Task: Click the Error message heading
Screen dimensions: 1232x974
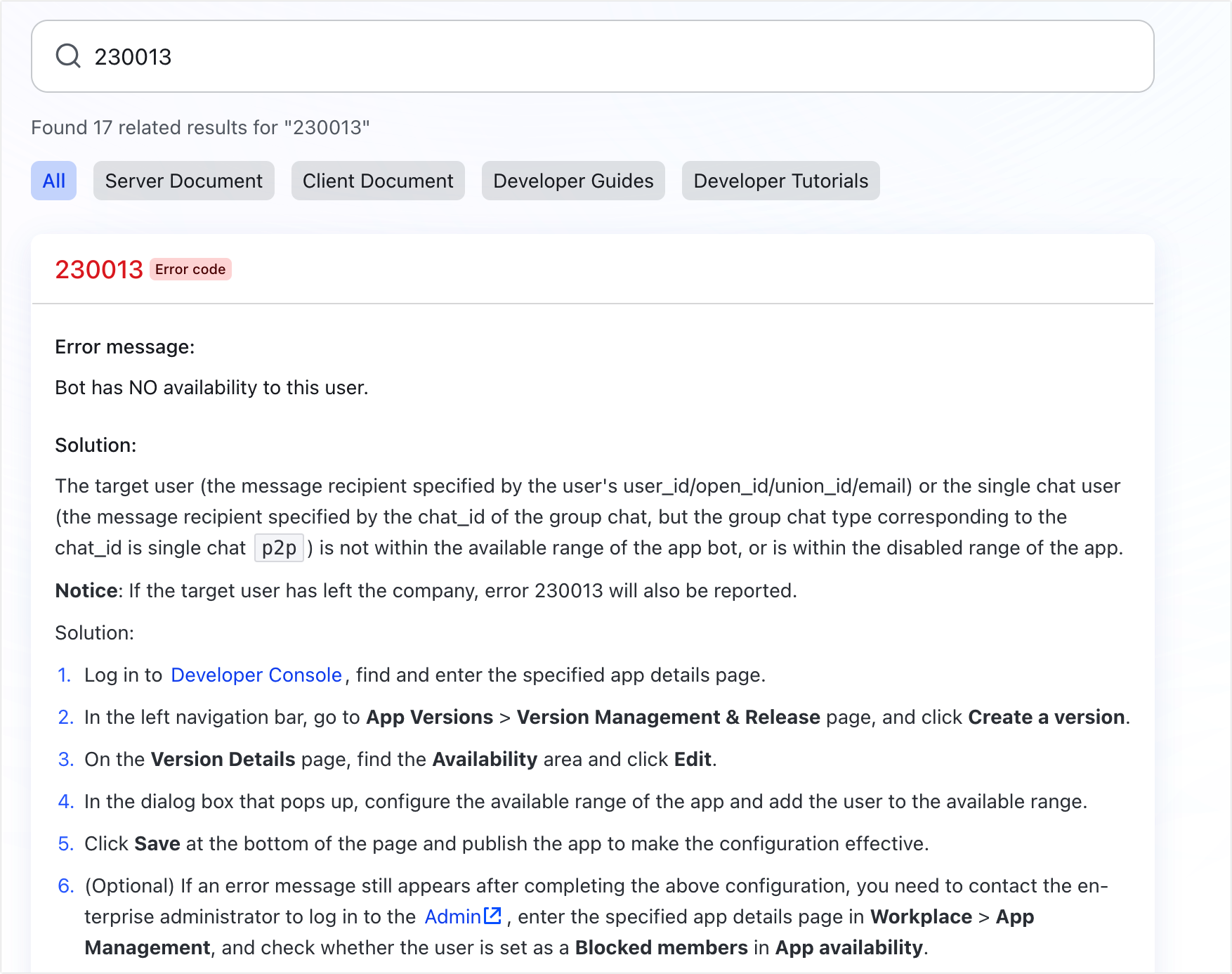Action: click(x=125, y=347)
